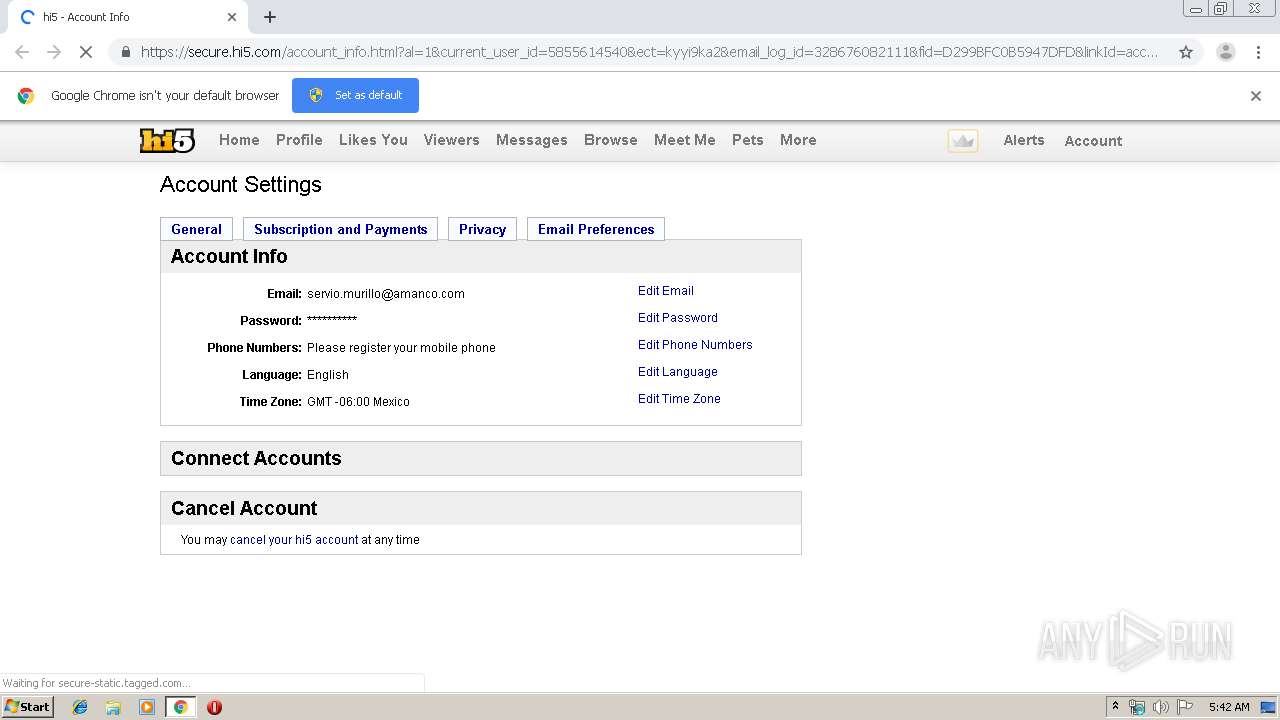Select the General tab
The width and height of the screenshot is (1280, 720).
coord(196,229)
